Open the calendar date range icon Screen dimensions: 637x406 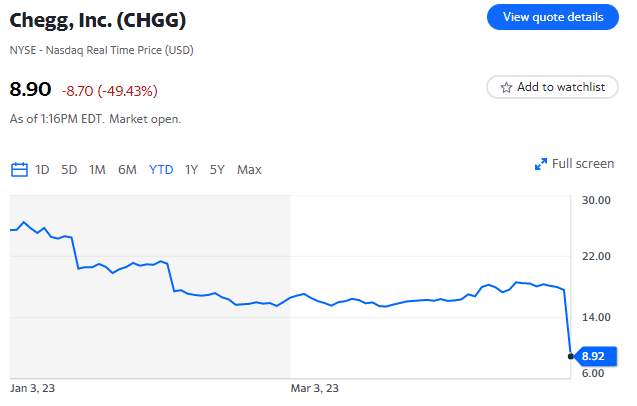[19, 169]
